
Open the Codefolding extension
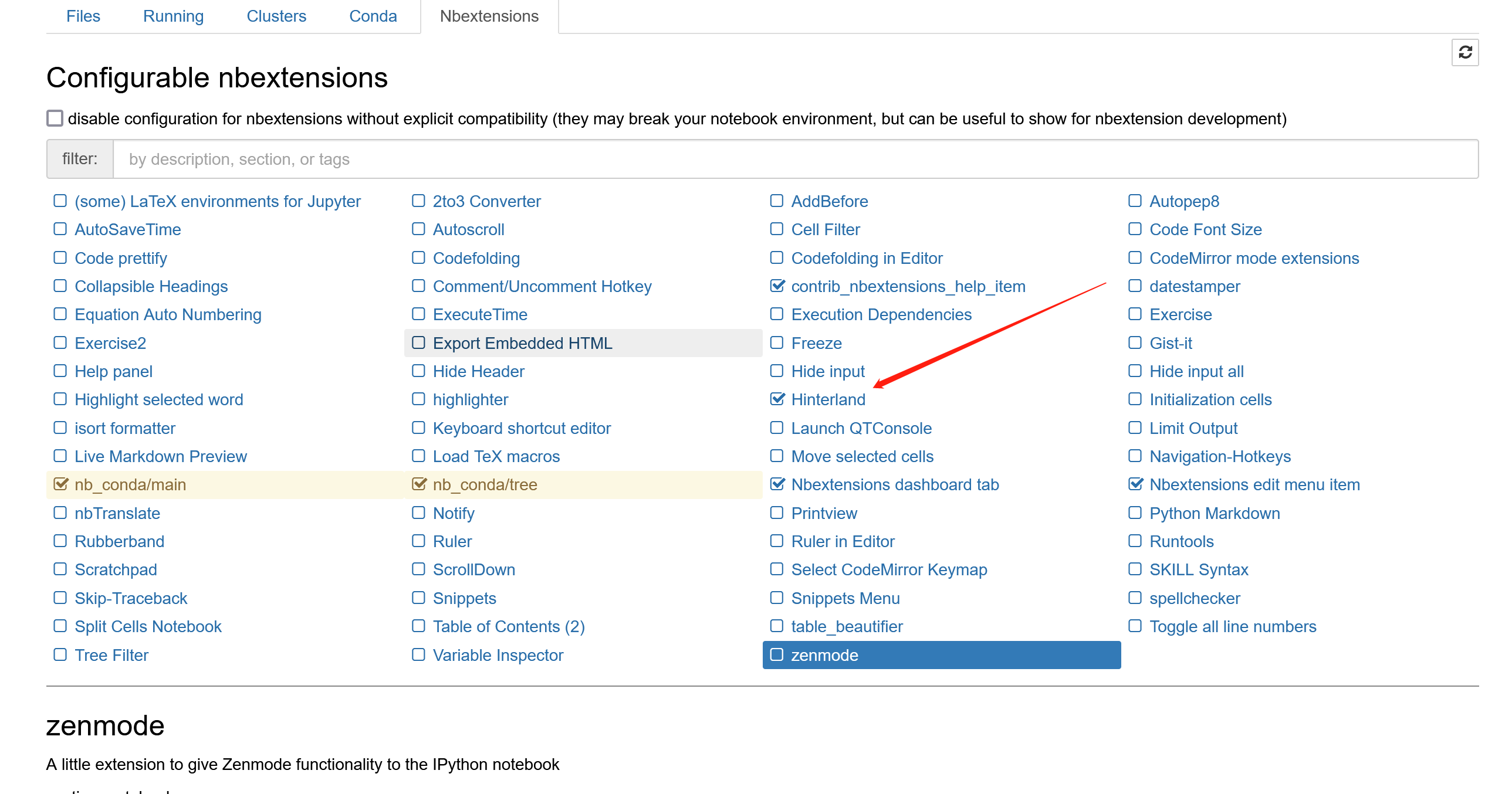[477, 258]
